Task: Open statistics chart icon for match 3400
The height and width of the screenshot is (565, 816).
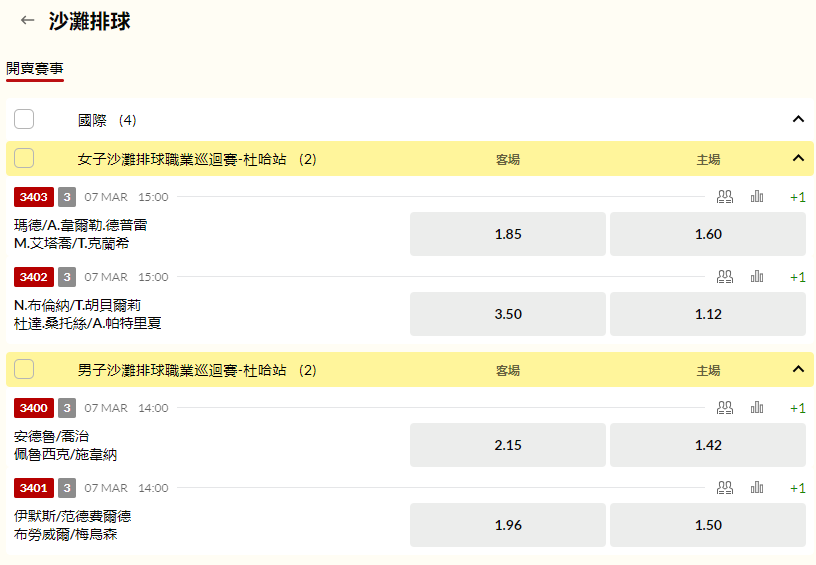Action: click(757, 408)
